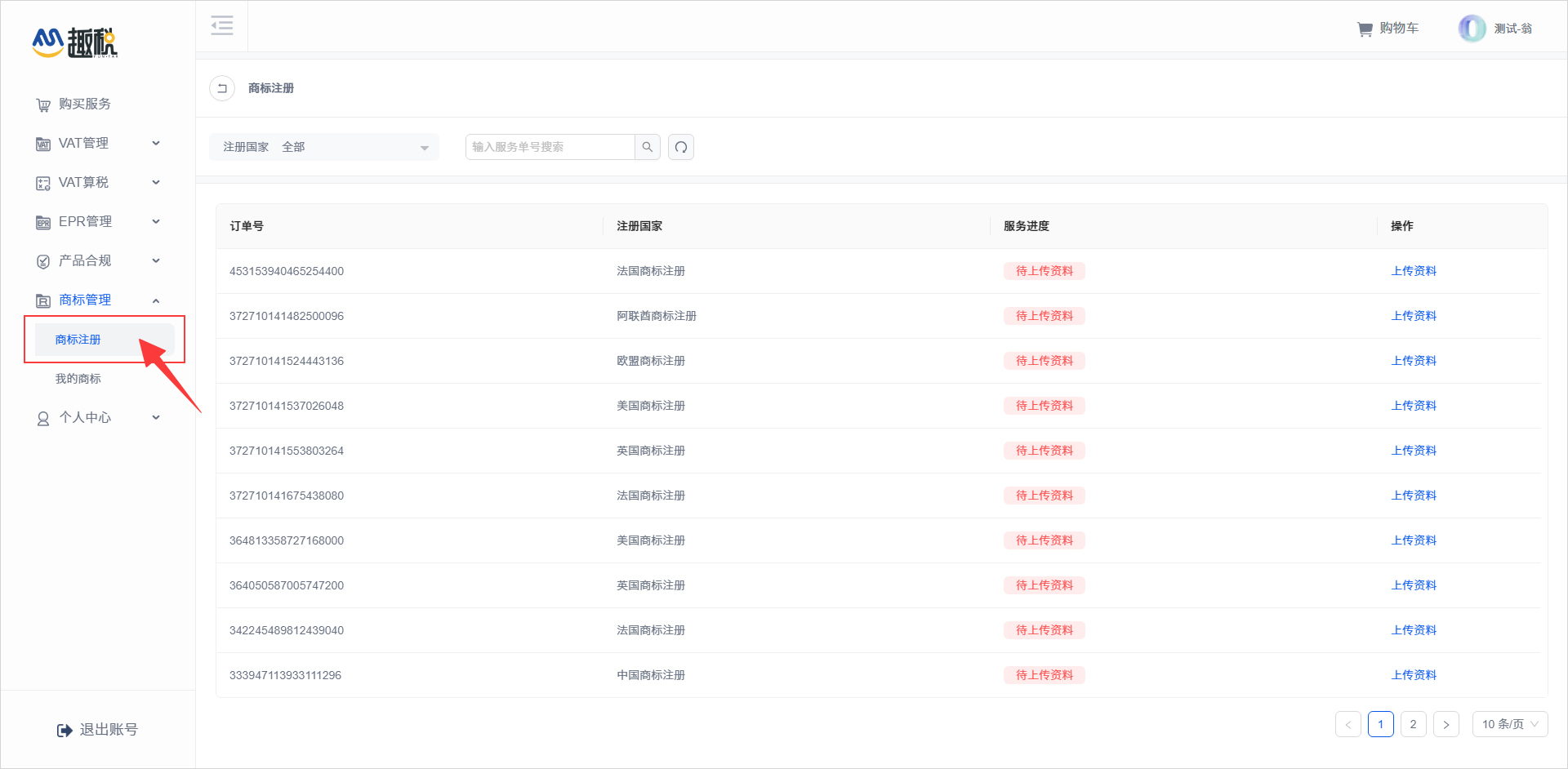Click the magnifier search icon button
Viewport: 1568px width, 769px height.
coord(648,147)
